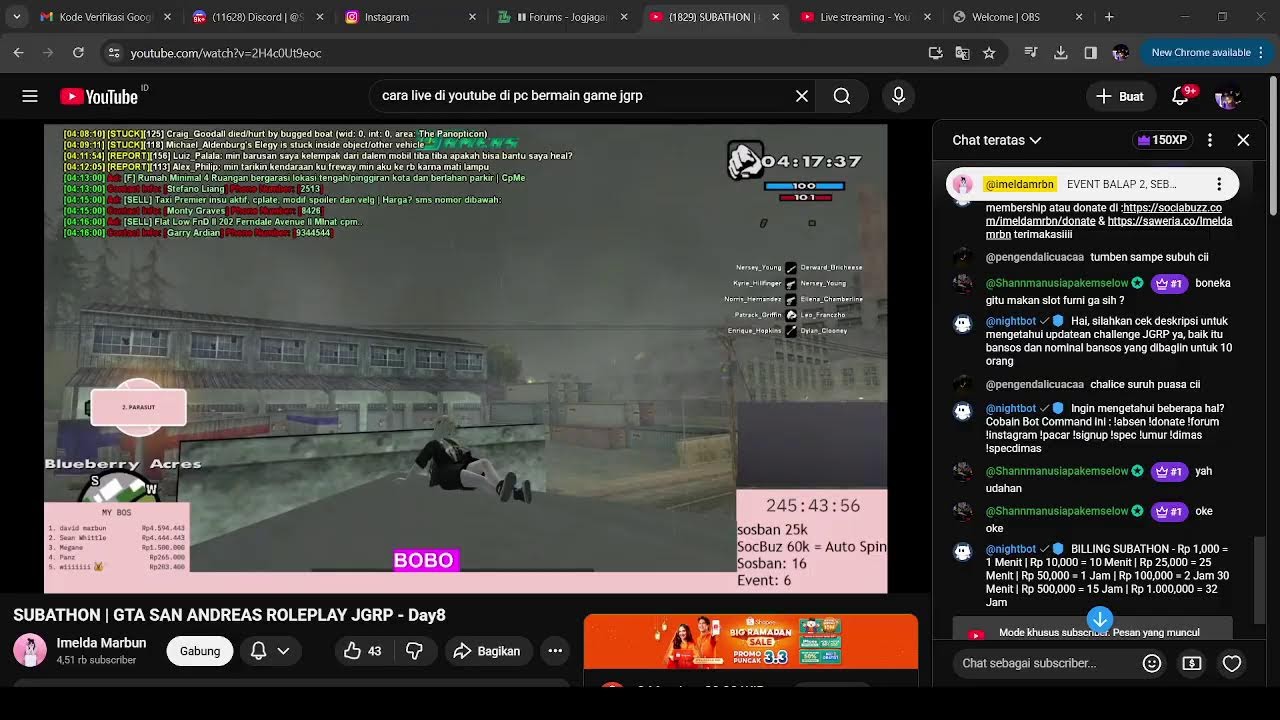
Task: Click the browser forward arrow
Action: (48, 53)
